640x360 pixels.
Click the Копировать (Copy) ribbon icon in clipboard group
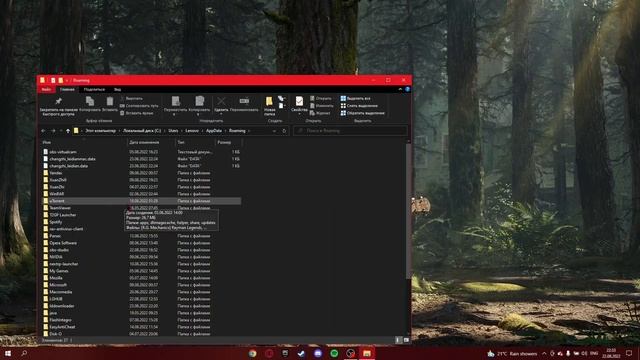click(90, 101)
